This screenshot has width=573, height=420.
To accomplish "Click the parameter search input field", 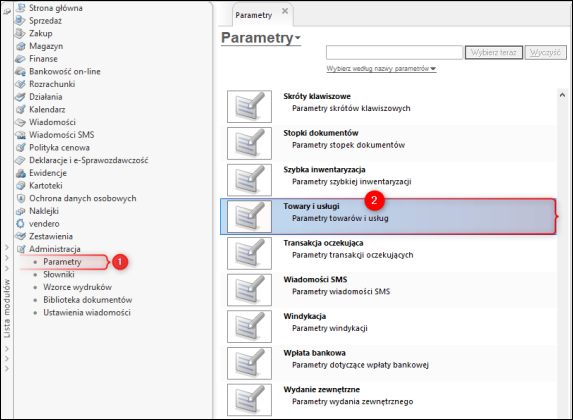I will tap(394, 53).
